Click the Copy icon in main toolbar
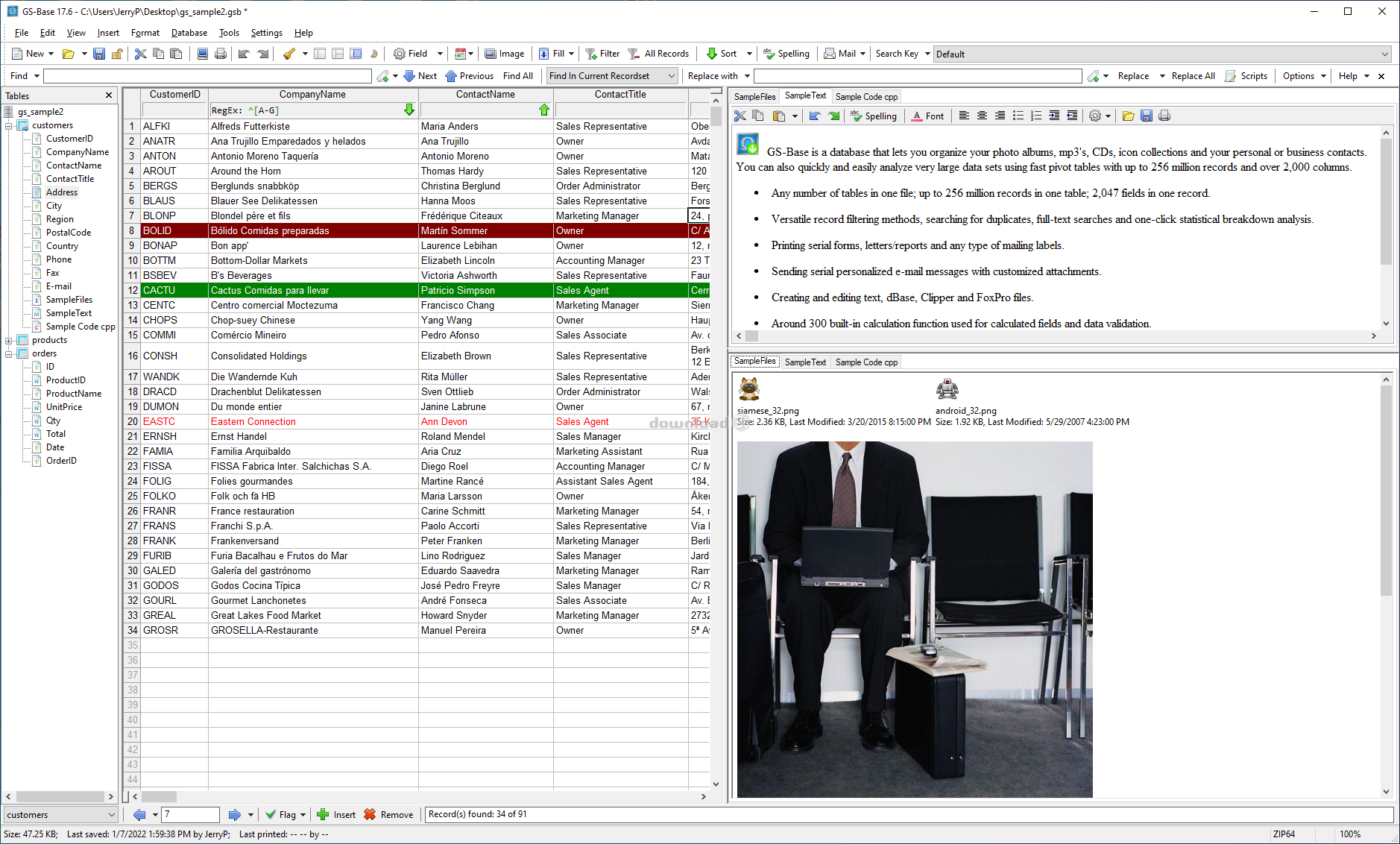Viewport: 1400px width, 844px height. pos(158,54)
